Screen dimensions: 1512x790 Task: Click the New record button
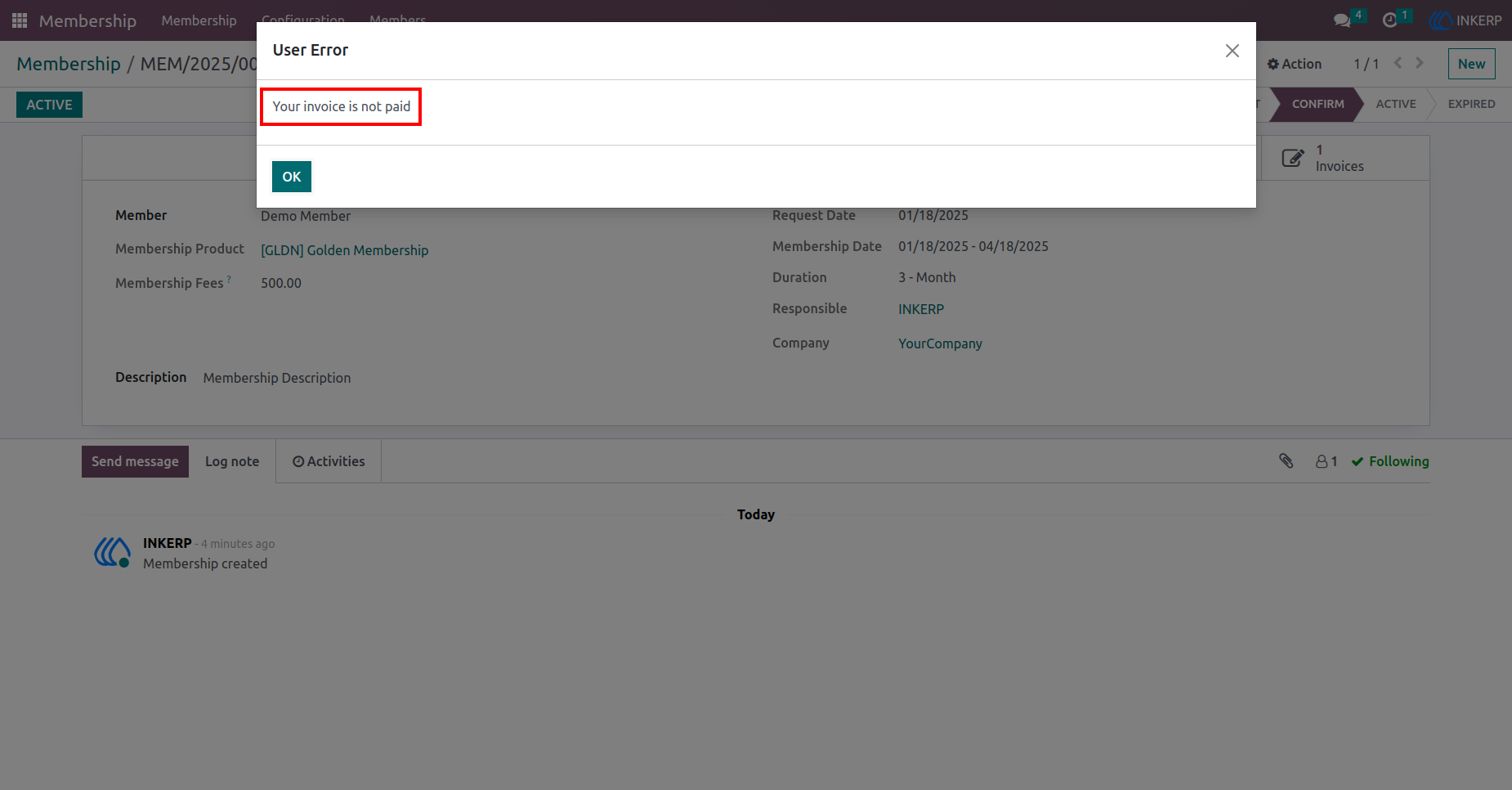tap(1471, 64)
